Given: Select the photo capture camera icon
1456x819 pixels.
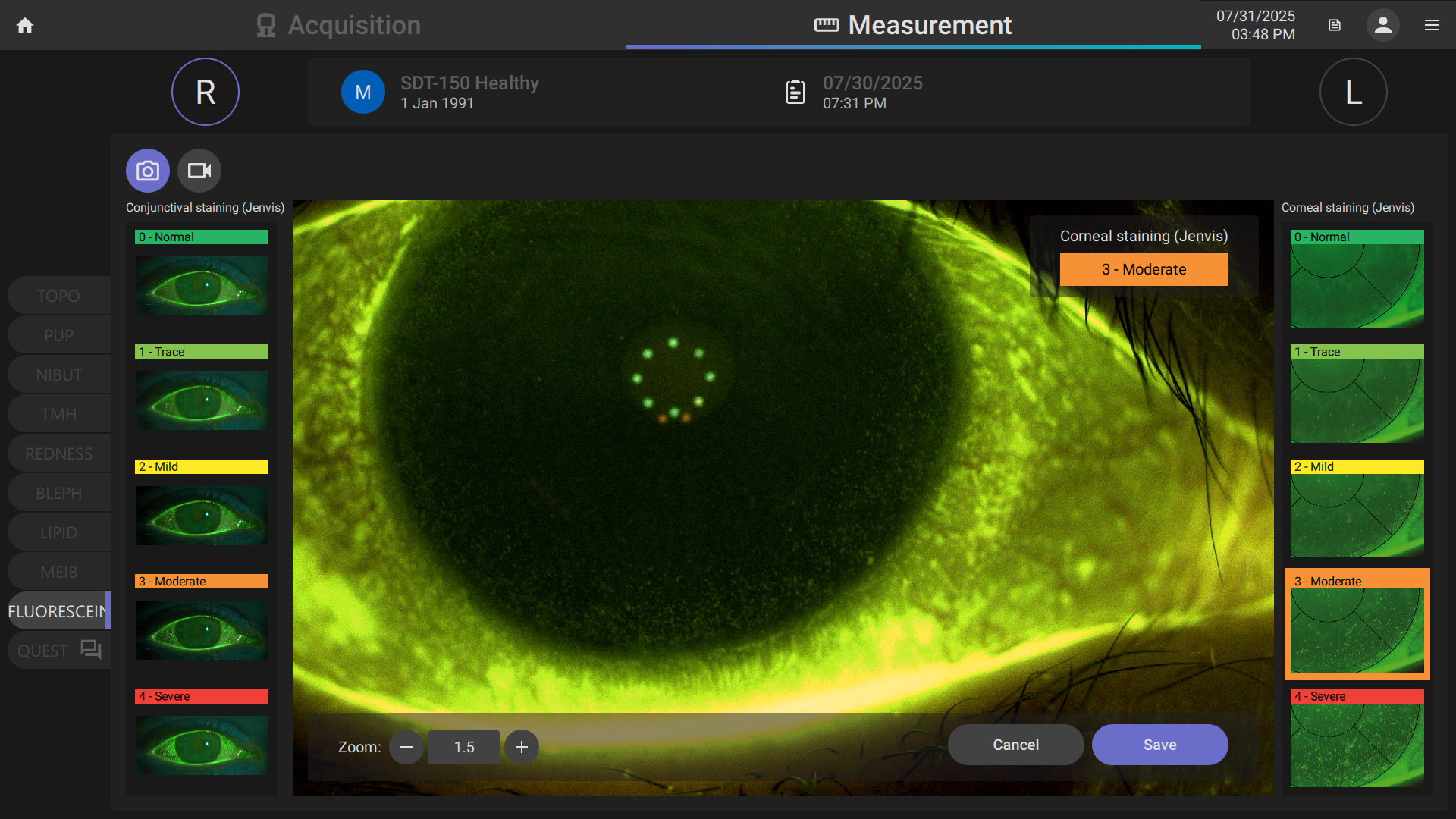Looking at the screenshot, I should coord(147,170).
